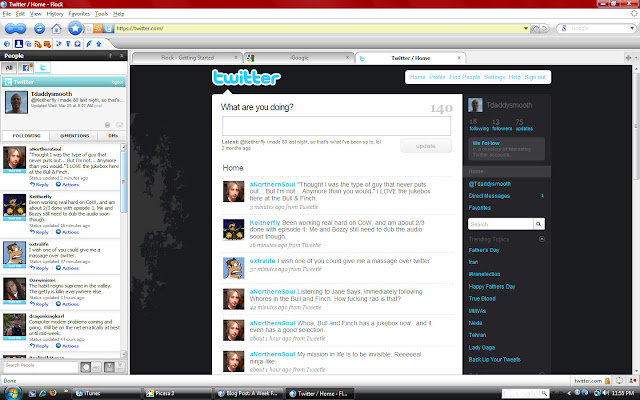The width and height of the screenshot is (640, 400).
Task: Open a new tab with plus button
Action: [x=628, y=58]
